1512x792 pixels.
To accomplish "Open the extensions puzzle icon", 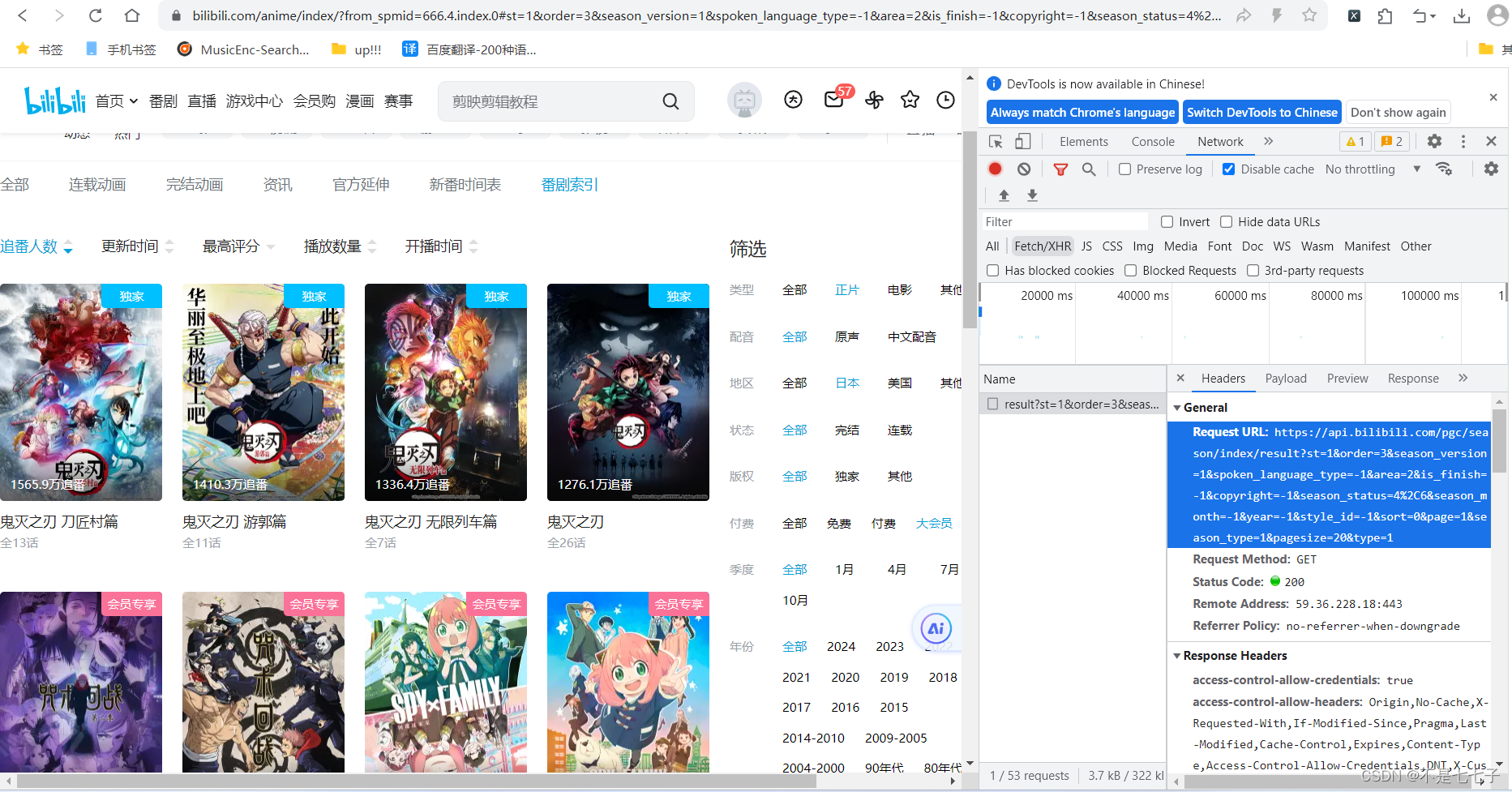I will [x=1385, y=15].
